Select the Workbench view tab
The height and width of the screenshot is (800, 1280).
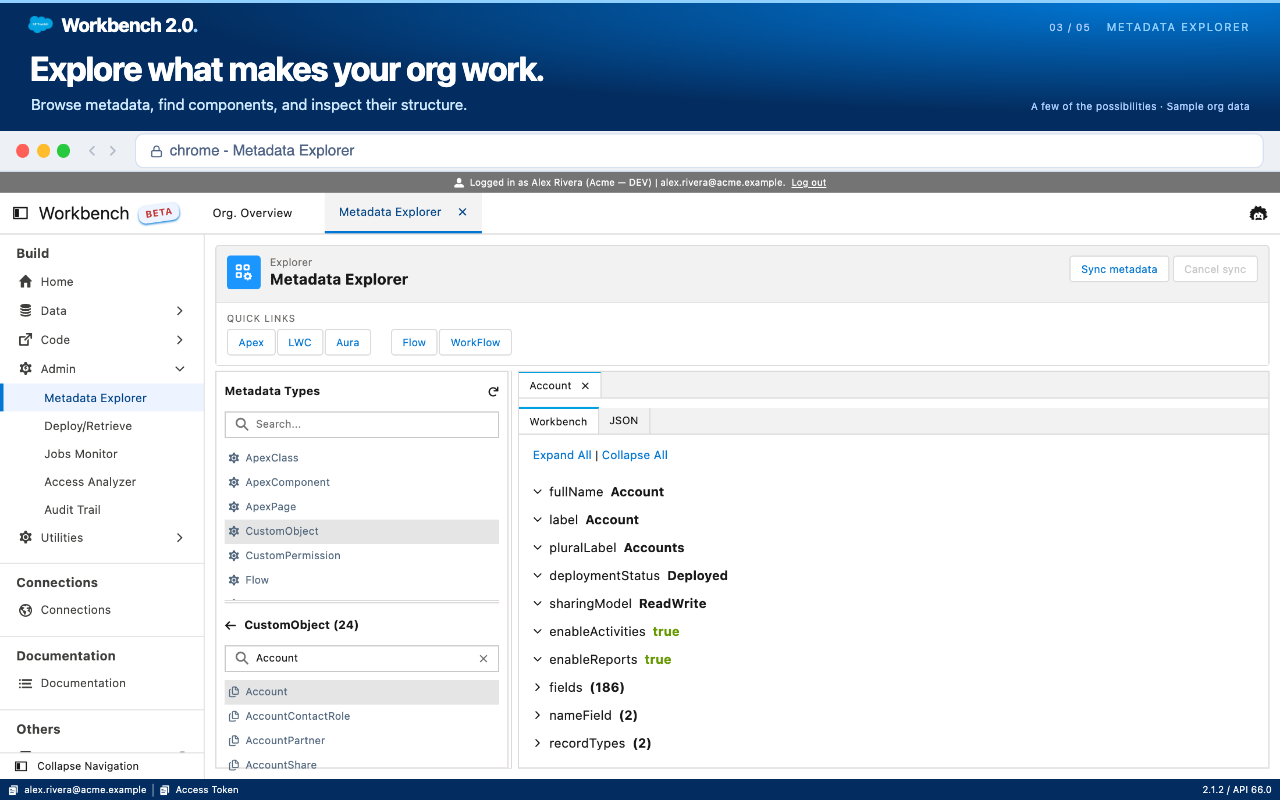click(x=558, y=421)
